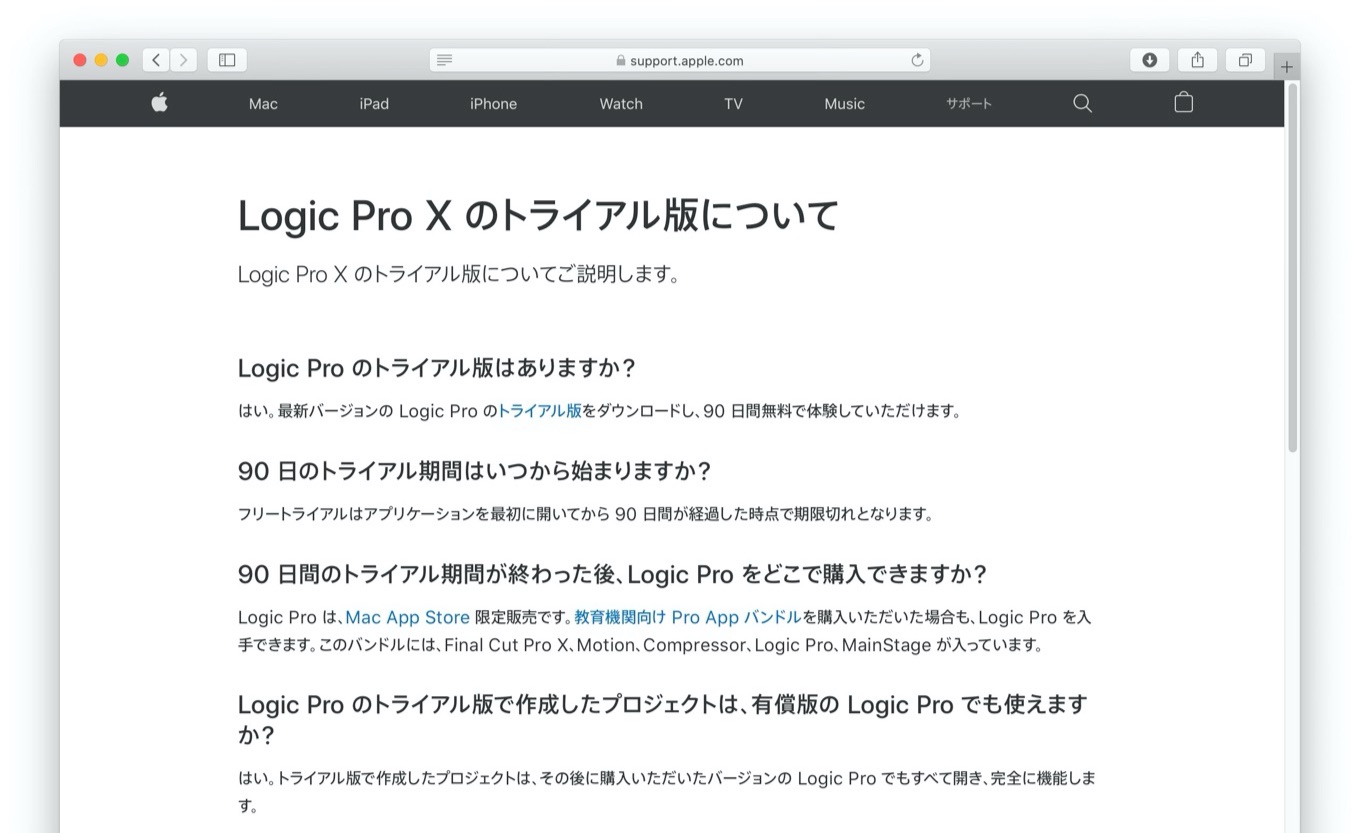Reload the page using refresh icon

917,59
